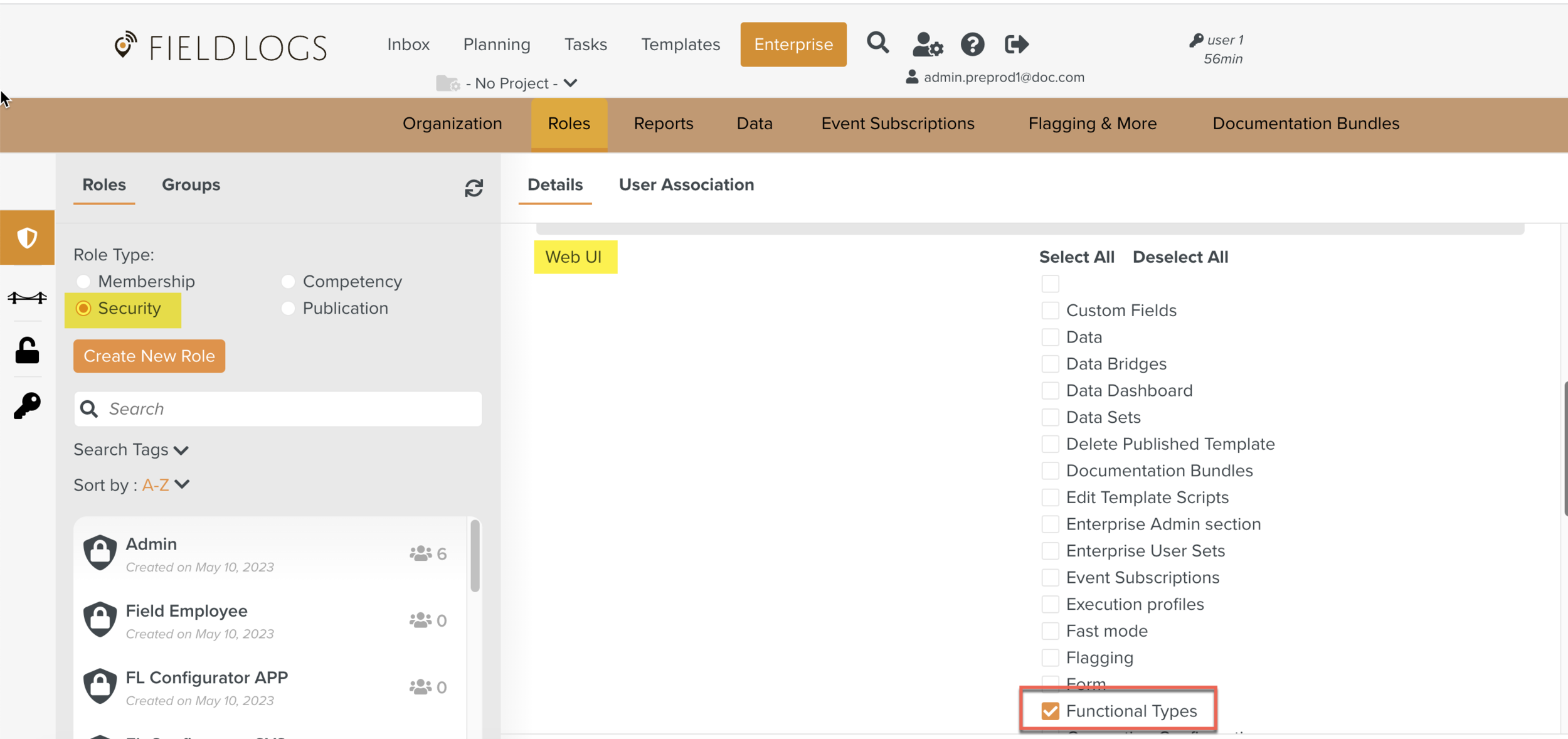Click the help question mark icon
The width and height of the screenshot is (1568, 739).
(972, 45)
